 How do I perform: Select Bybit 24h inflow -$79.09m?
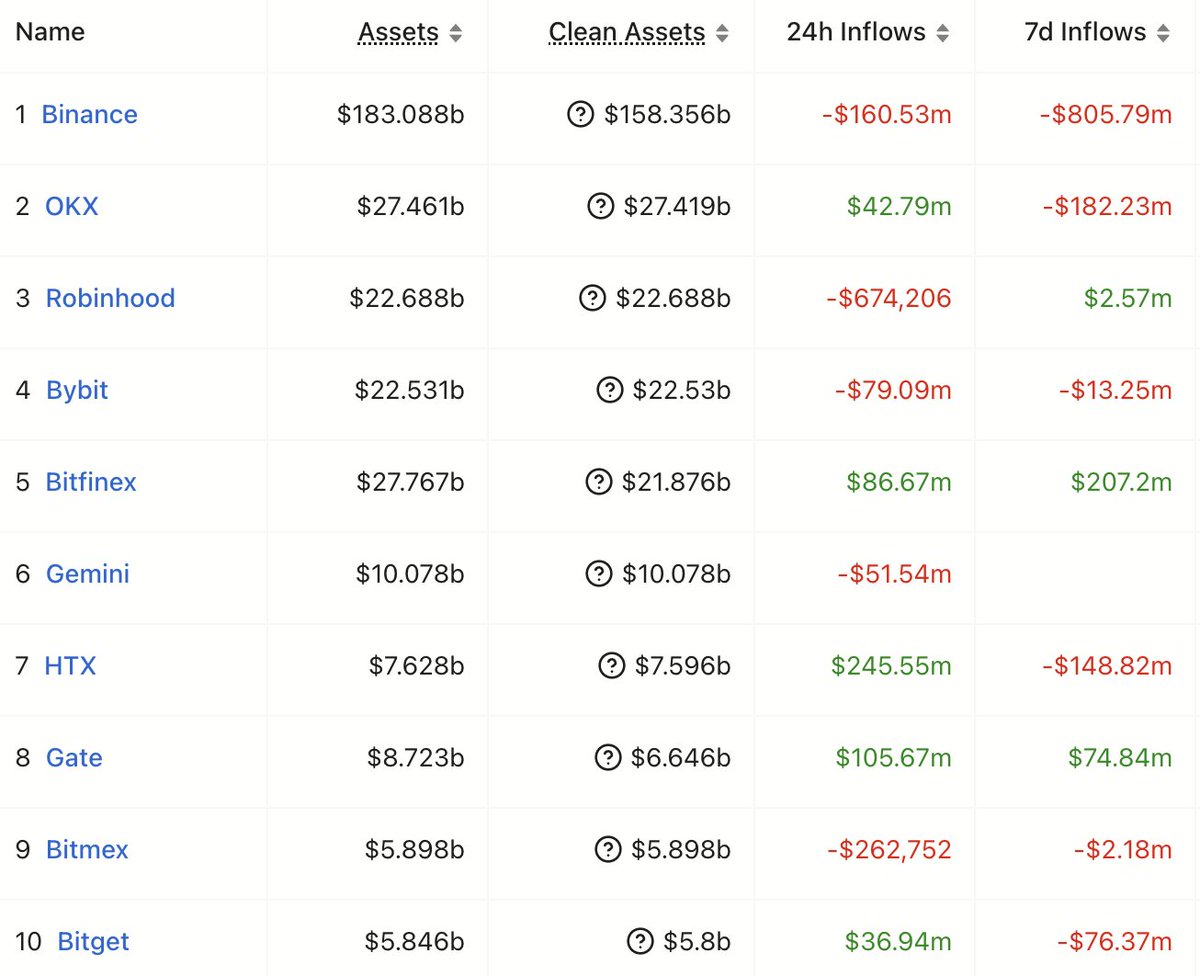pyautogui.click(x=893, y=390)
